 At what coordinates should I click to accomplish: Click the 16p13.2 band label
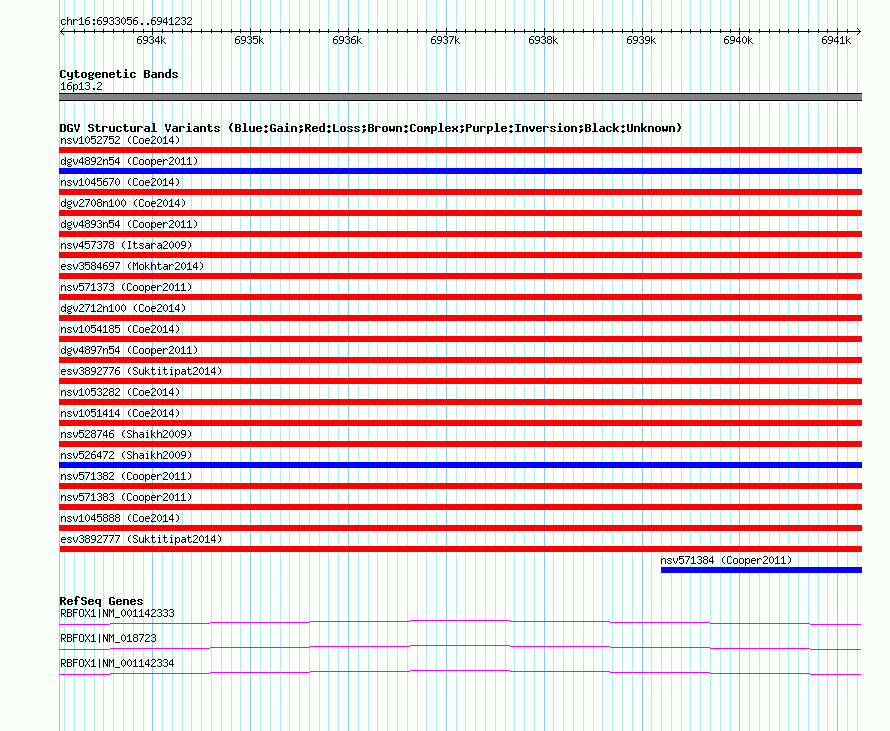pyautogui.click(x=81, y=86)
